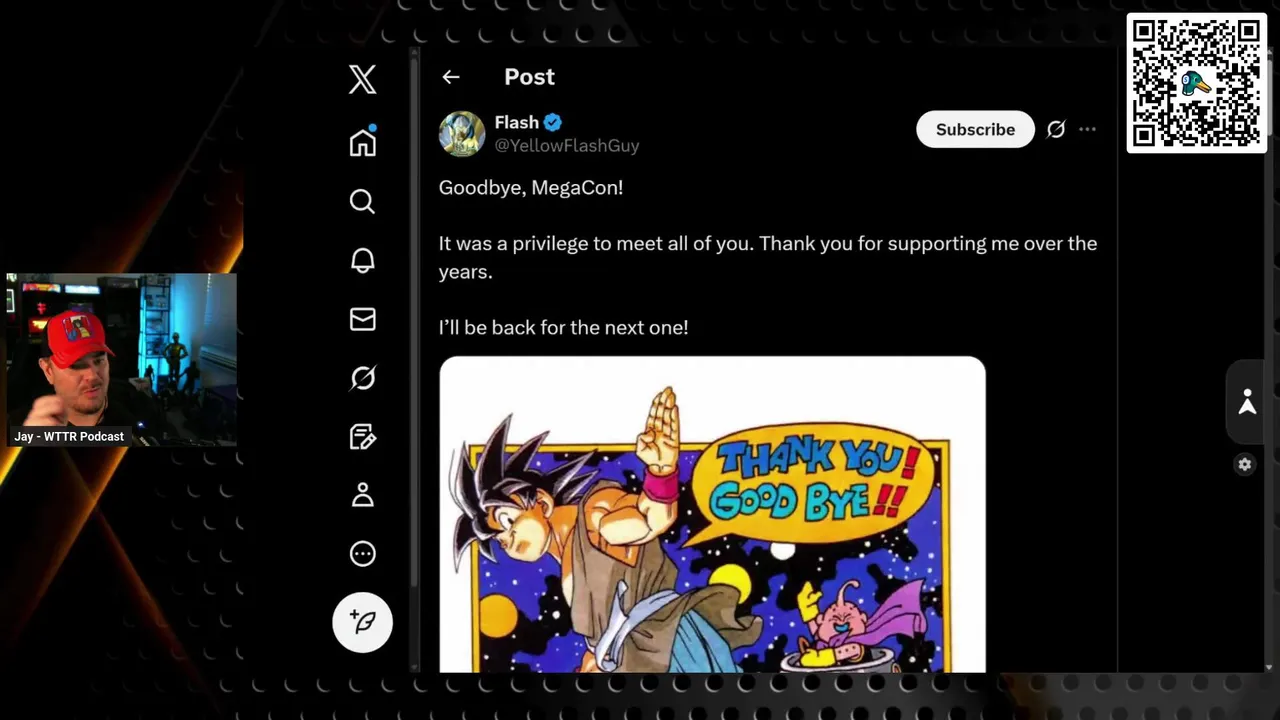Click the Flash display name
The height and width of the screenshot is (720, 1280).
point(516,122)
